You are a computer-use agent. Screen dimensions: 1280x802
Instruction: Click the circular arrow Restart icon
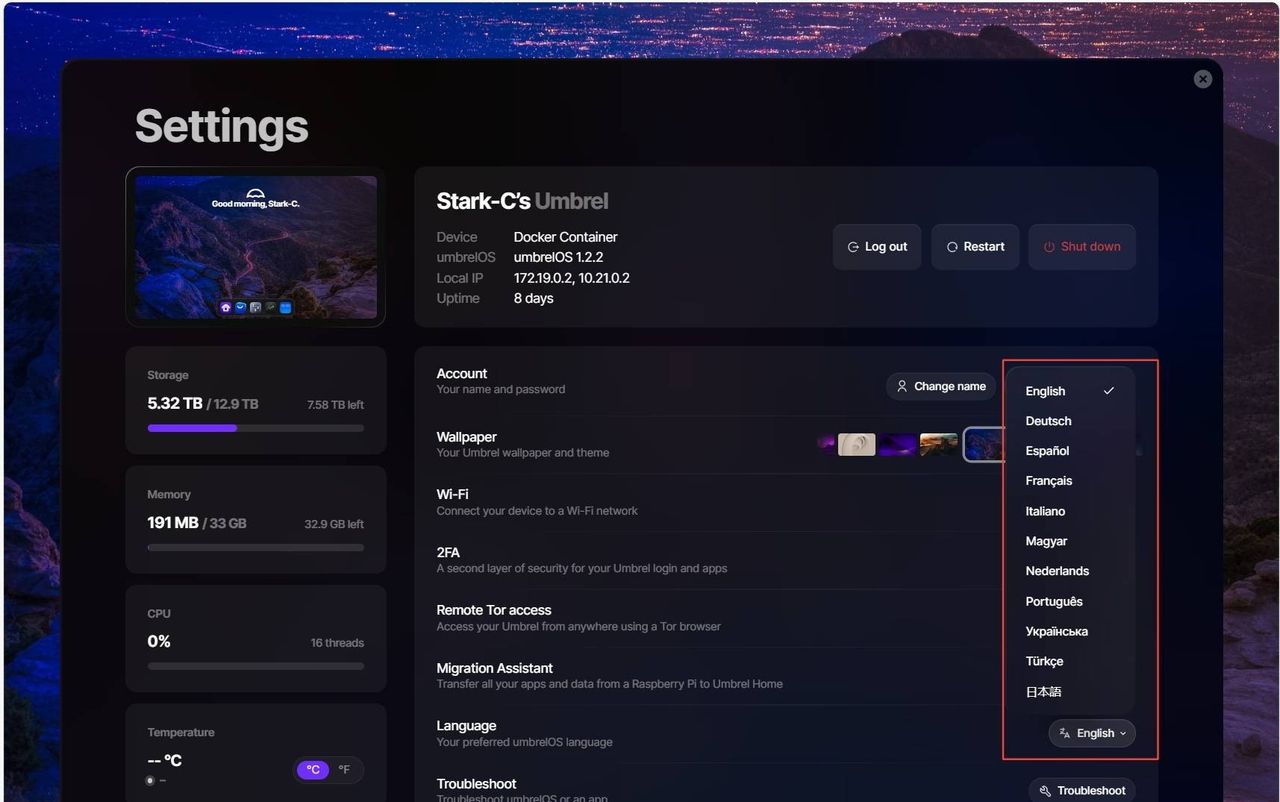(952, 247)
